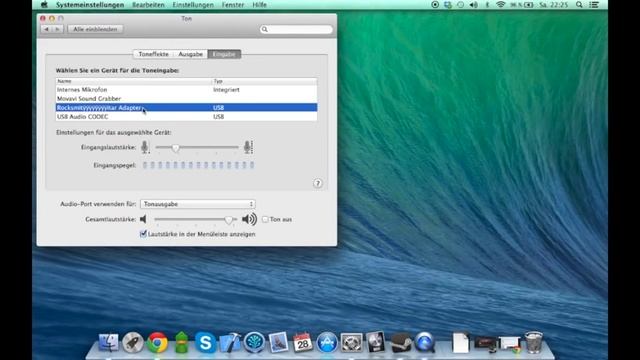Switch to the Toneffekte tab
Image resolution: width=640 pixels, height=360 pixels.
(x=153, y=54)
